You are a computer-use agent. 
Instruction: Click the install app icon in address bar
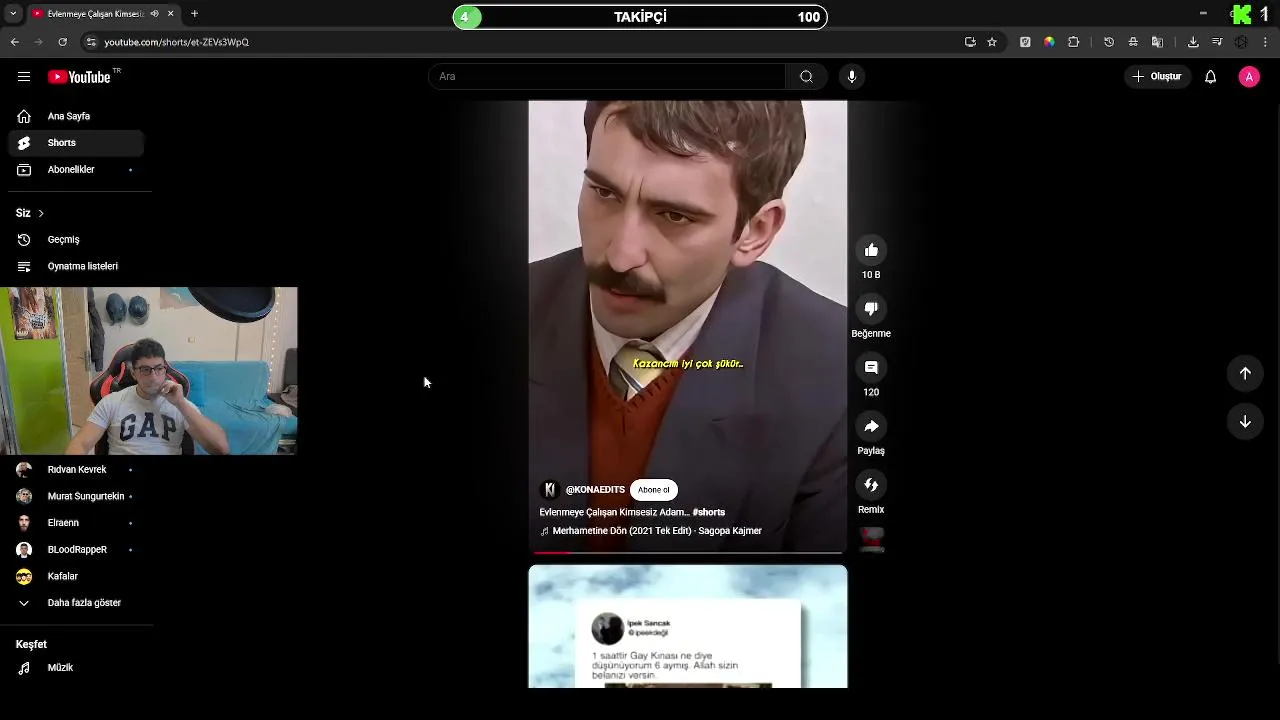point(970,42)
